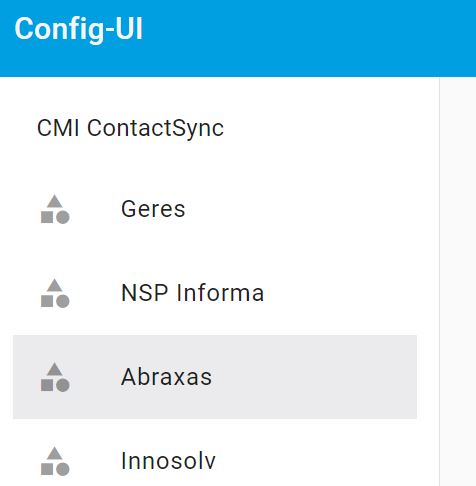Click the shapes icon beside Innosolv
Screen dimensions: 476x486
click(55, 461)
